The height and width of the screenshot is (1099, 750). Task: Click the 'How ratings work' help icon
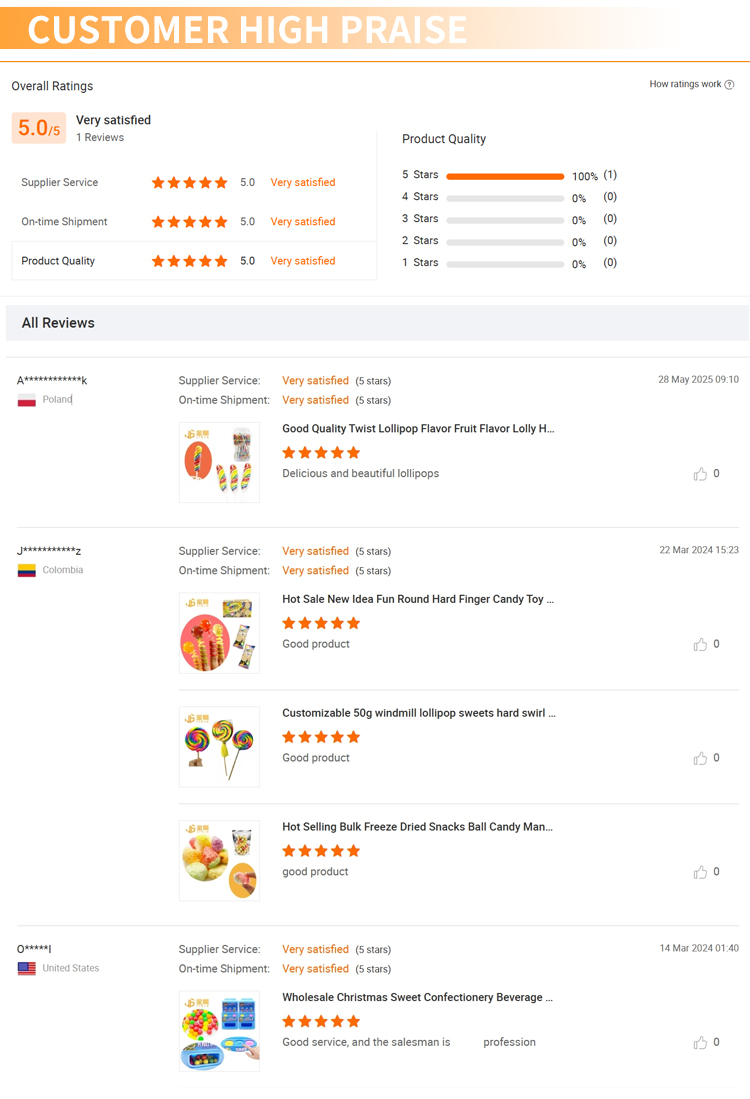tap(729, 85)
